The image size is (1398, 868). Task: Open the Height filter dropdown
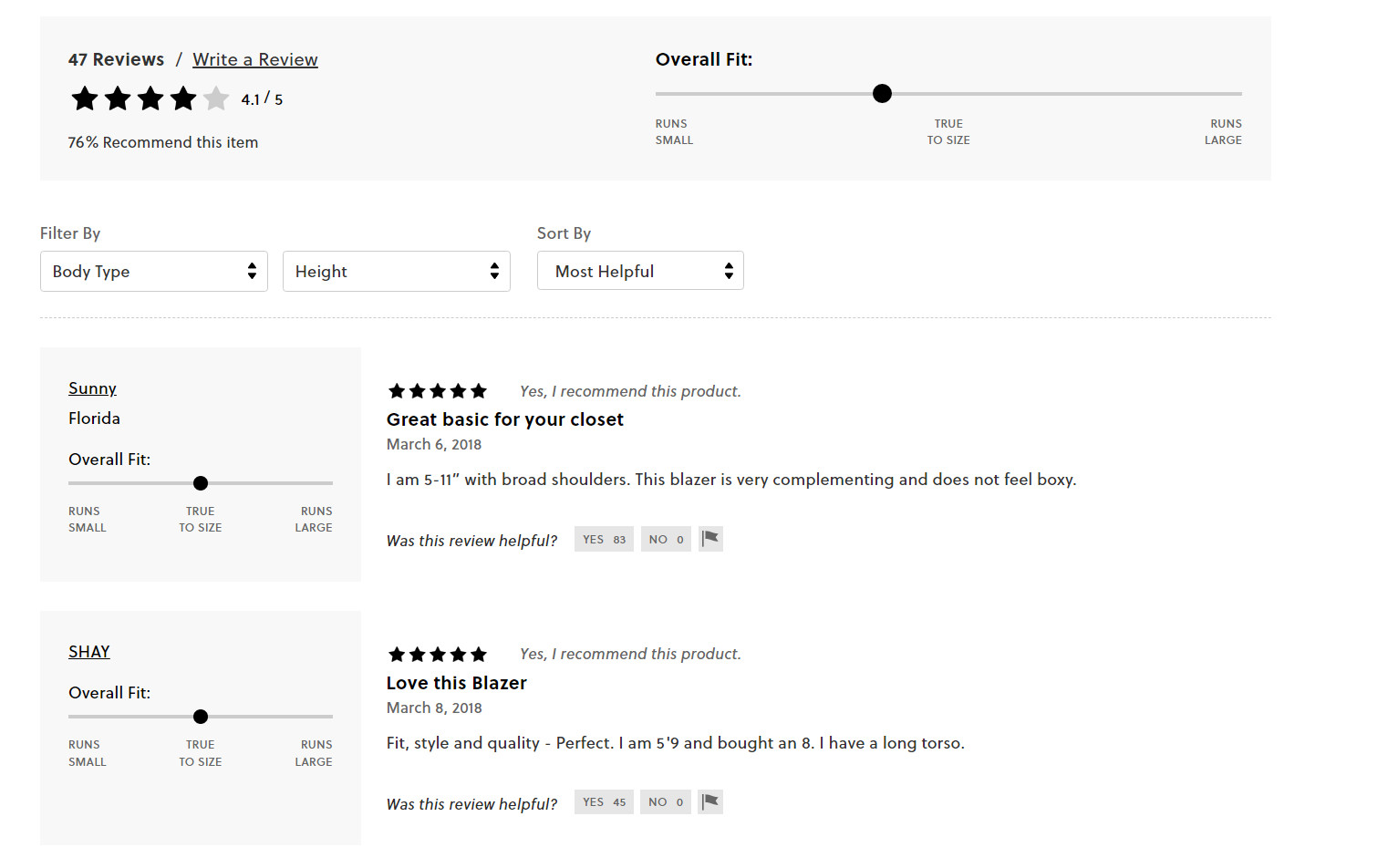(x=397, y=272)
